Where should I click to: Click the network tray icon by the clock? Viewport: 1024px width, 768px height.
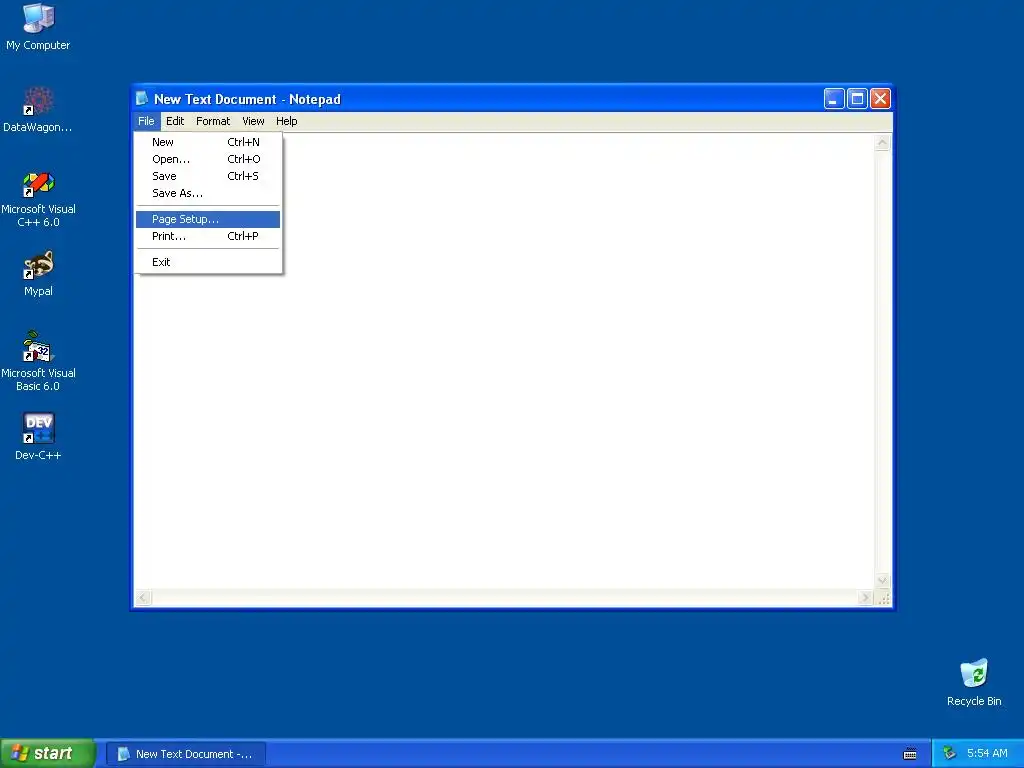[950, 753]
